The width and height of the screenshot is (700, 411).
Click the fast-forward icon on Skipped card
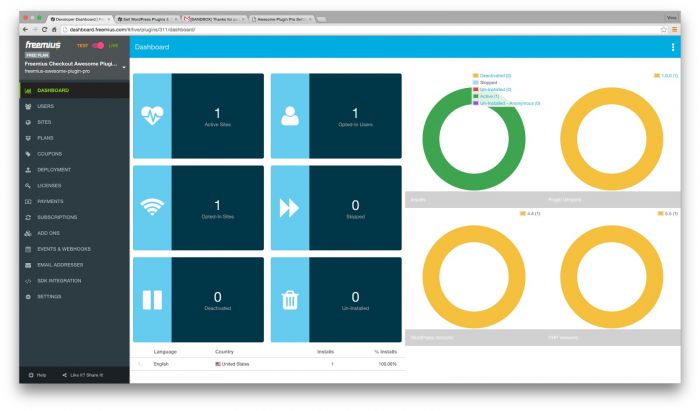pyautogui.click(x=289, y=208)
